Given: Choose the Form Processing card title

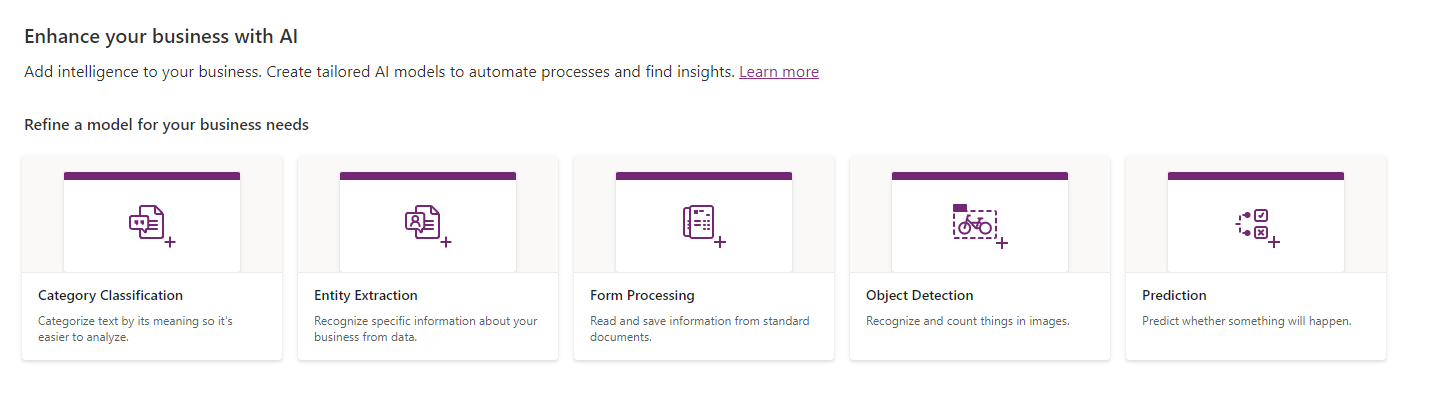Looking at the screenshot, I should coord(642,296).
